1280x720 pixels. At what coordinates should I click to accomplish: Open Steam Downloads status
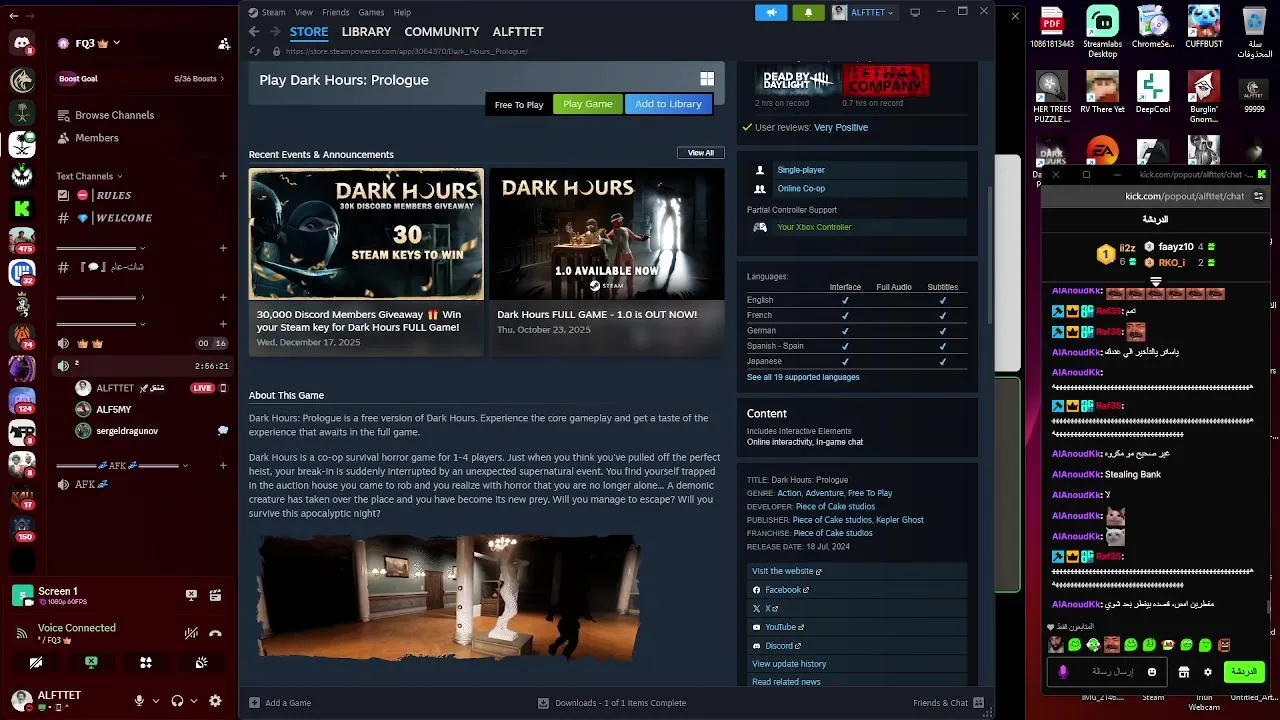(612, 703)
